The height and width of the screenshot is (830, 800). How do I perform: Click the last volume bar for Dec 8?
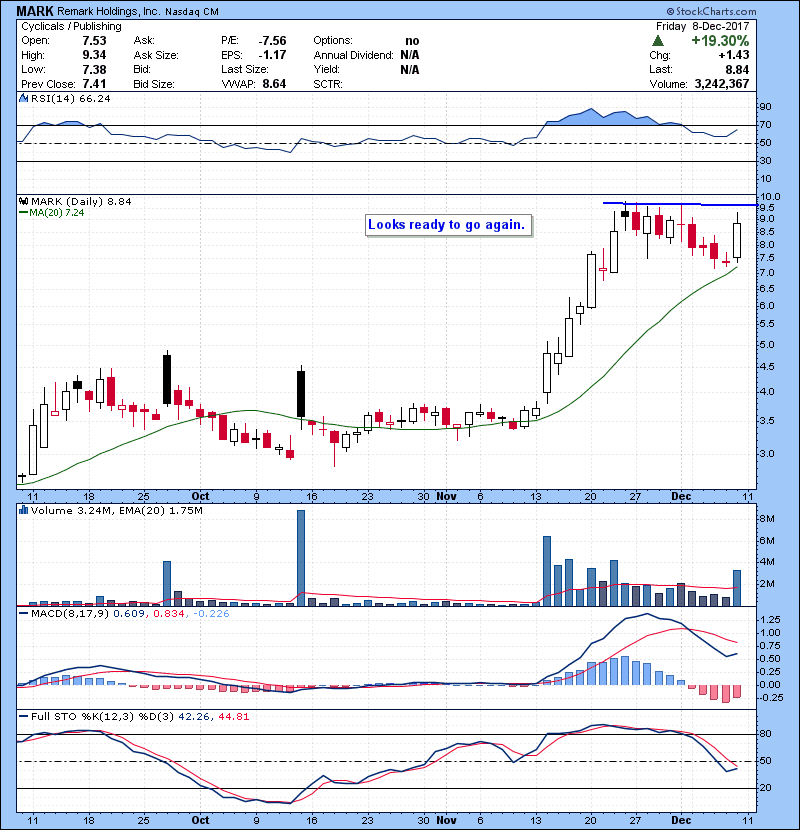[x=736, y=588]
